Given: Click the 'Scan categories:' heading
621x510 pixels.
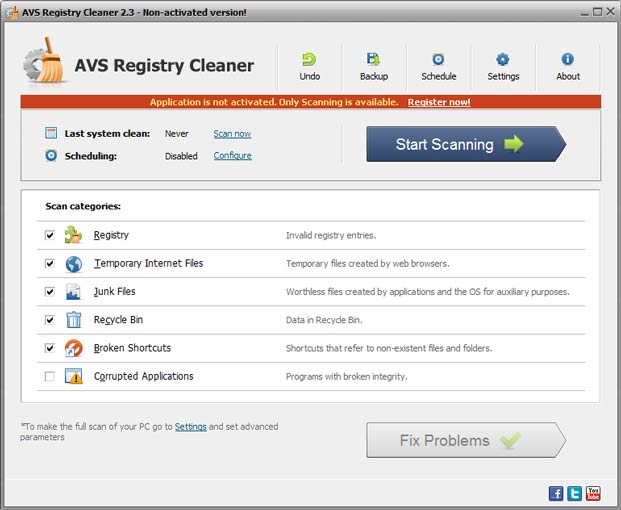Looking at the screenshot, I should click(x=83, y=206).
